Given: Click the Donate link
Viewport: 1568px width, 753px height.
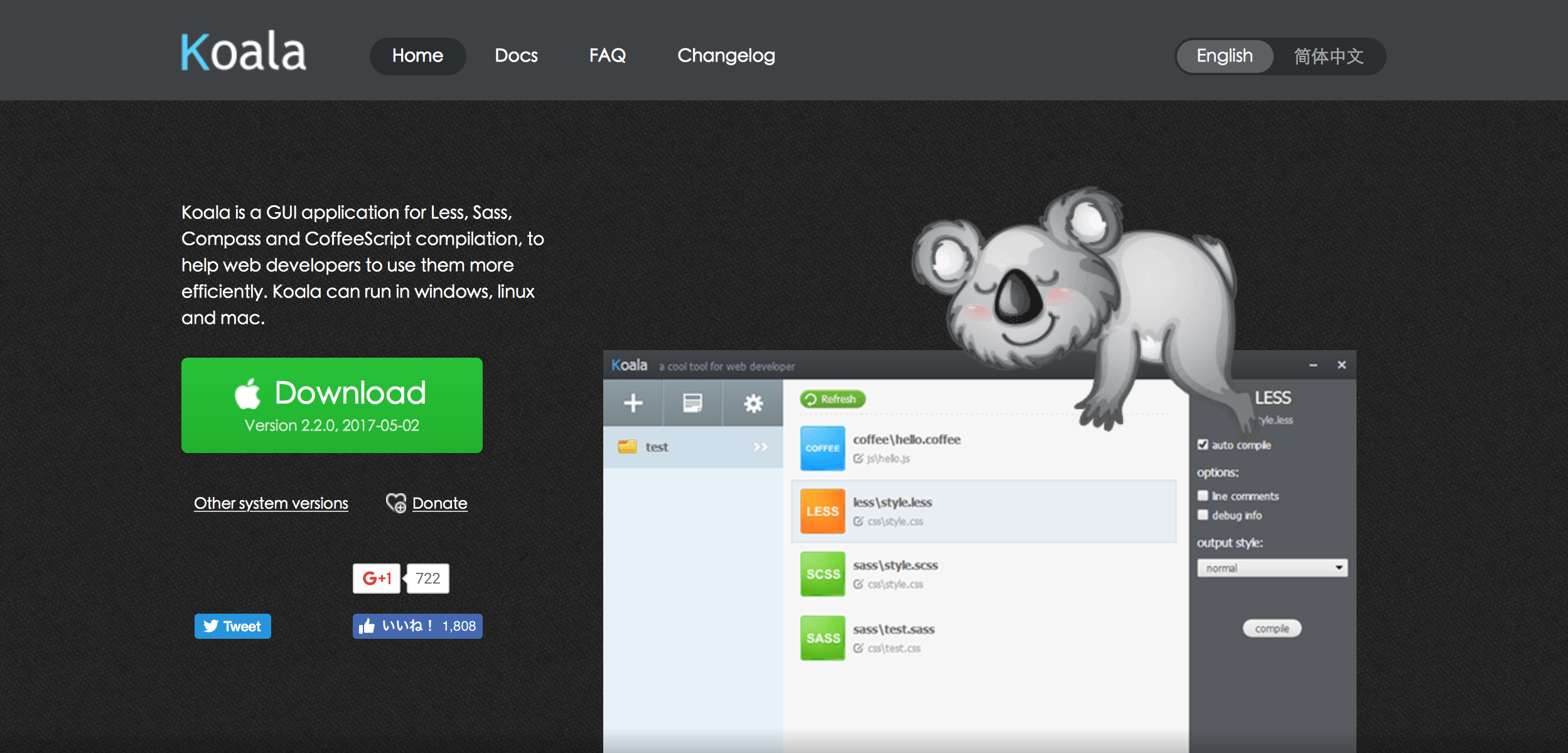Looking at the screenshot, I should [439, 503].
